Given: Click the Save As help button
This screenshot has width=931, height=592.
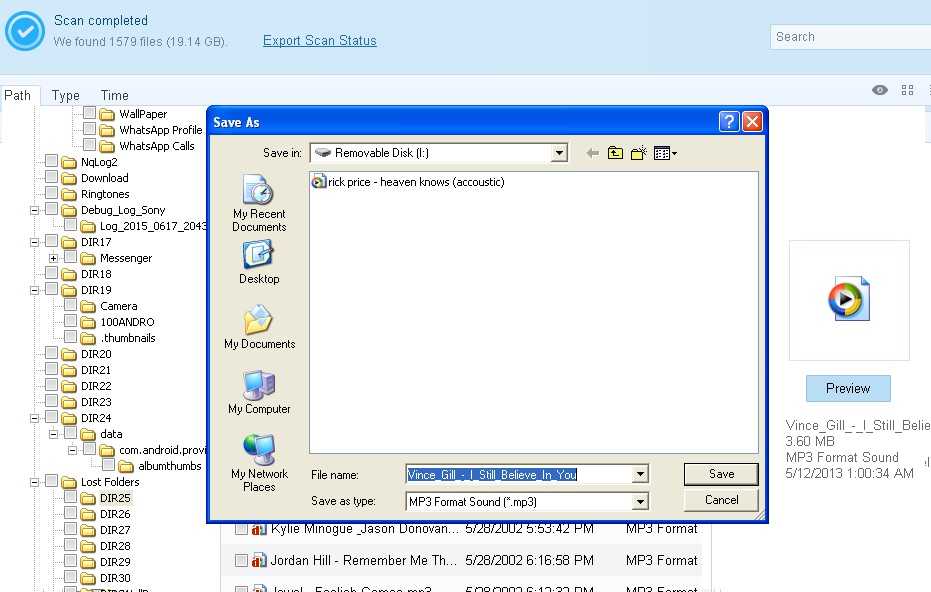Looking at the screenshot, I should (x=729, y=122).
